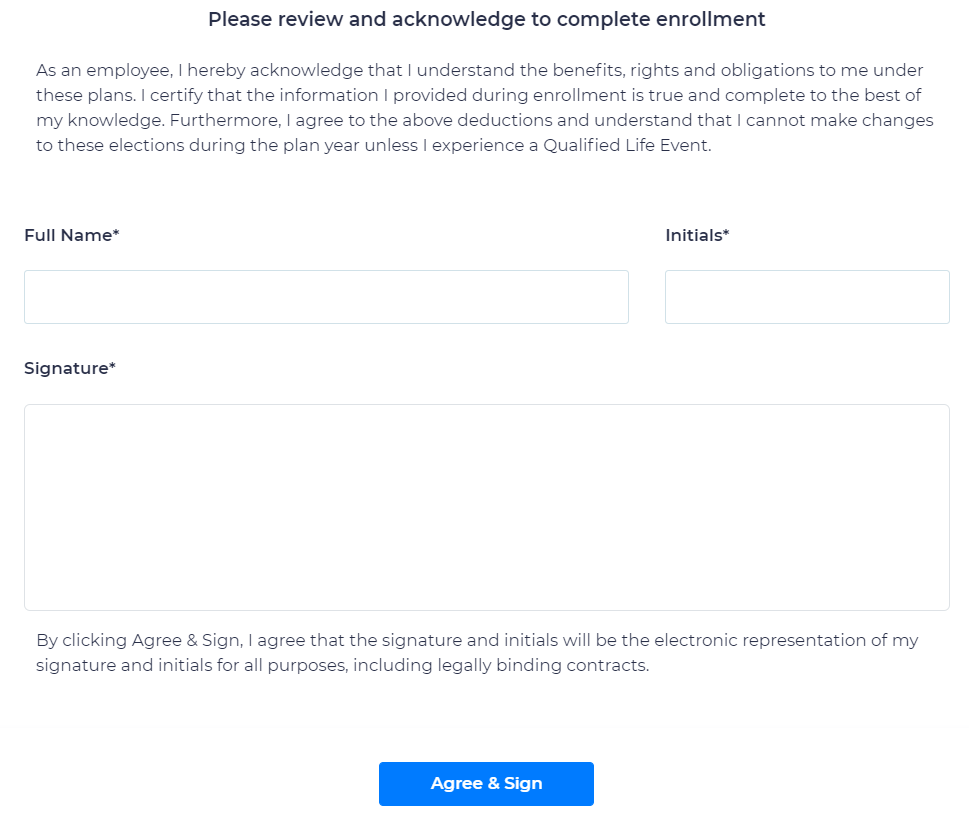Click the Signature* label

(70, 368)
